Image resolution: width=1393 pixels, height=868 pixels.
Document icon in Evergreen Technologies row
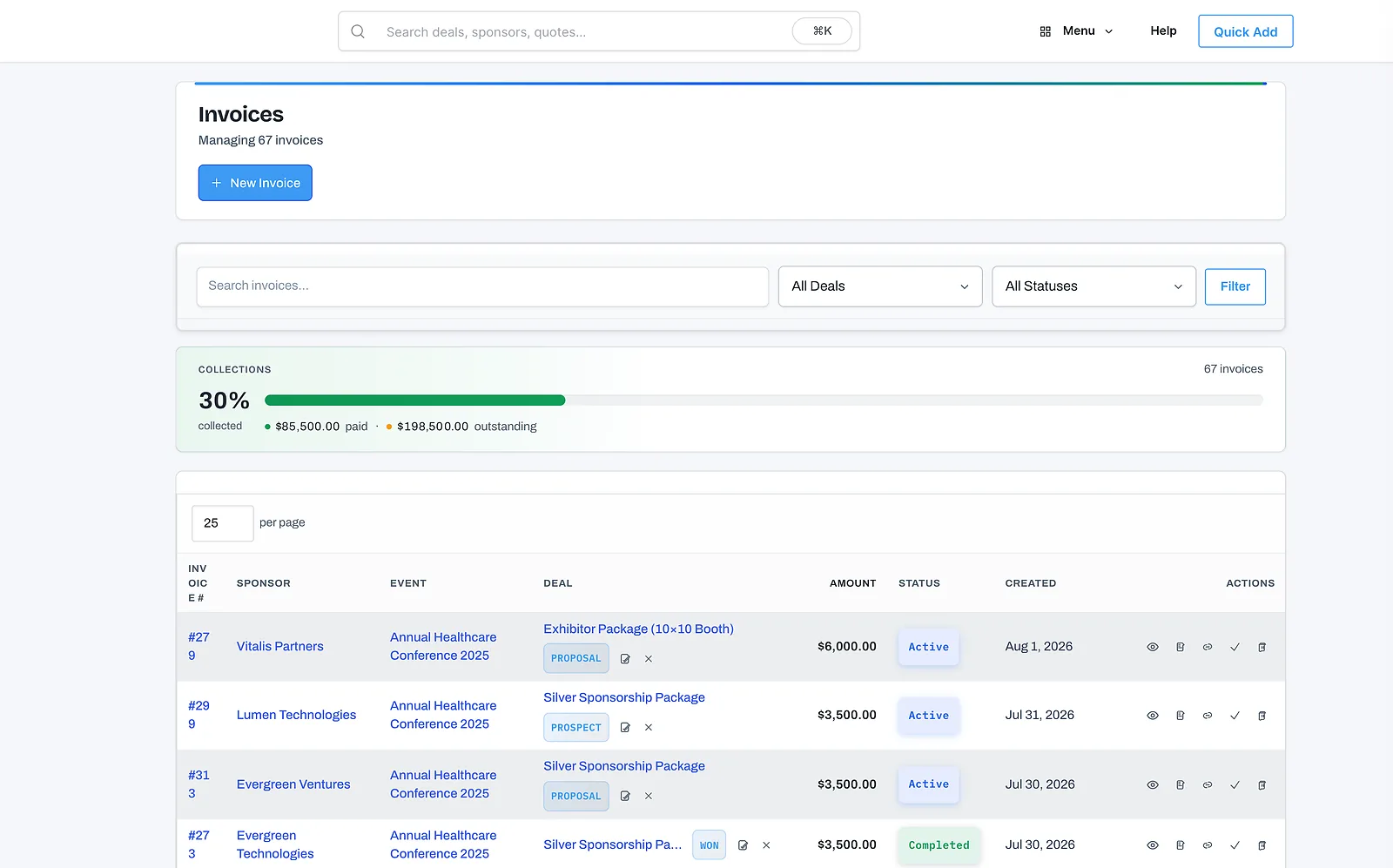point(1181,845)
